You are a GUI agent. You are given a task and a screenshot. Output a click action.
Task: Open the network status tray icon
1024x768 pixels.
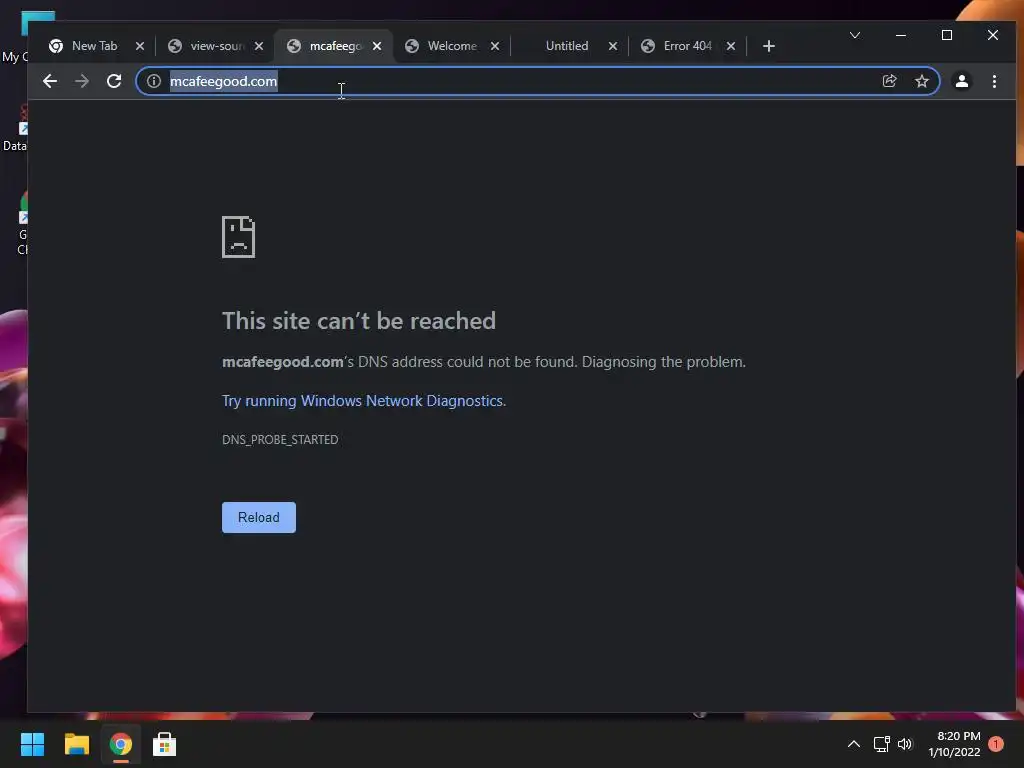(882, 744)
